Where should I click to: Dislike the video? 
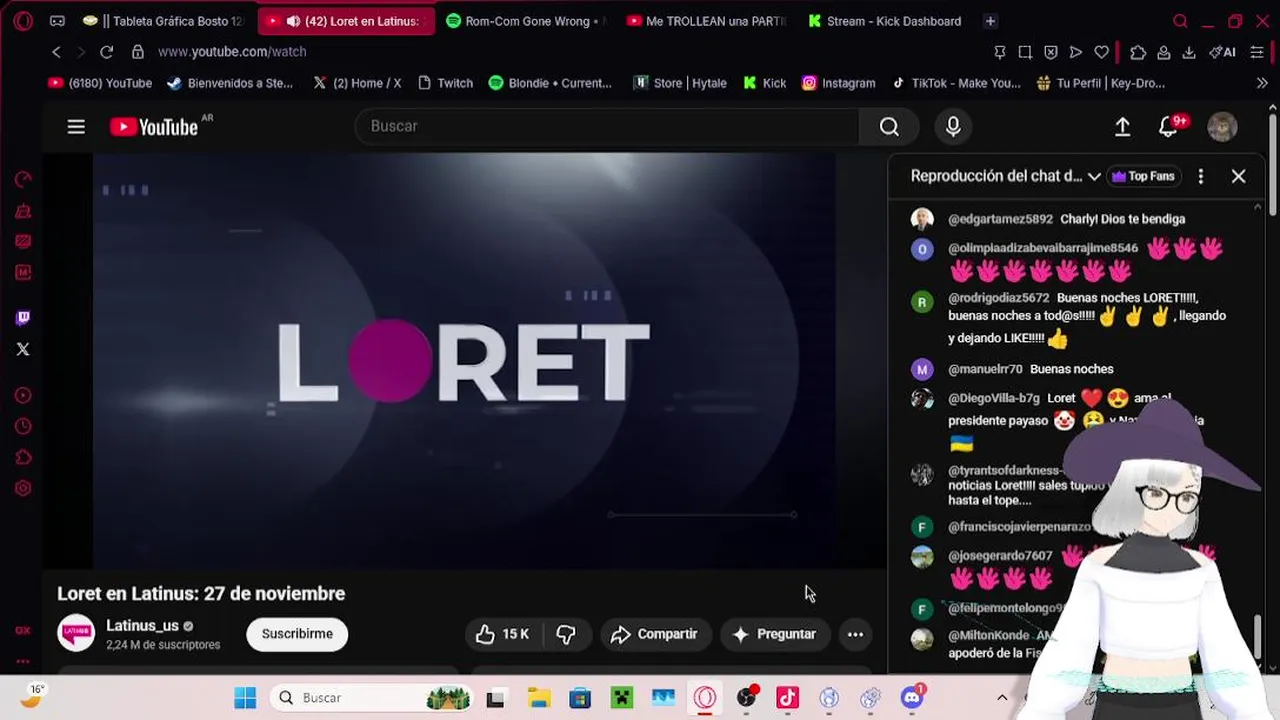(x=566, y=634)
